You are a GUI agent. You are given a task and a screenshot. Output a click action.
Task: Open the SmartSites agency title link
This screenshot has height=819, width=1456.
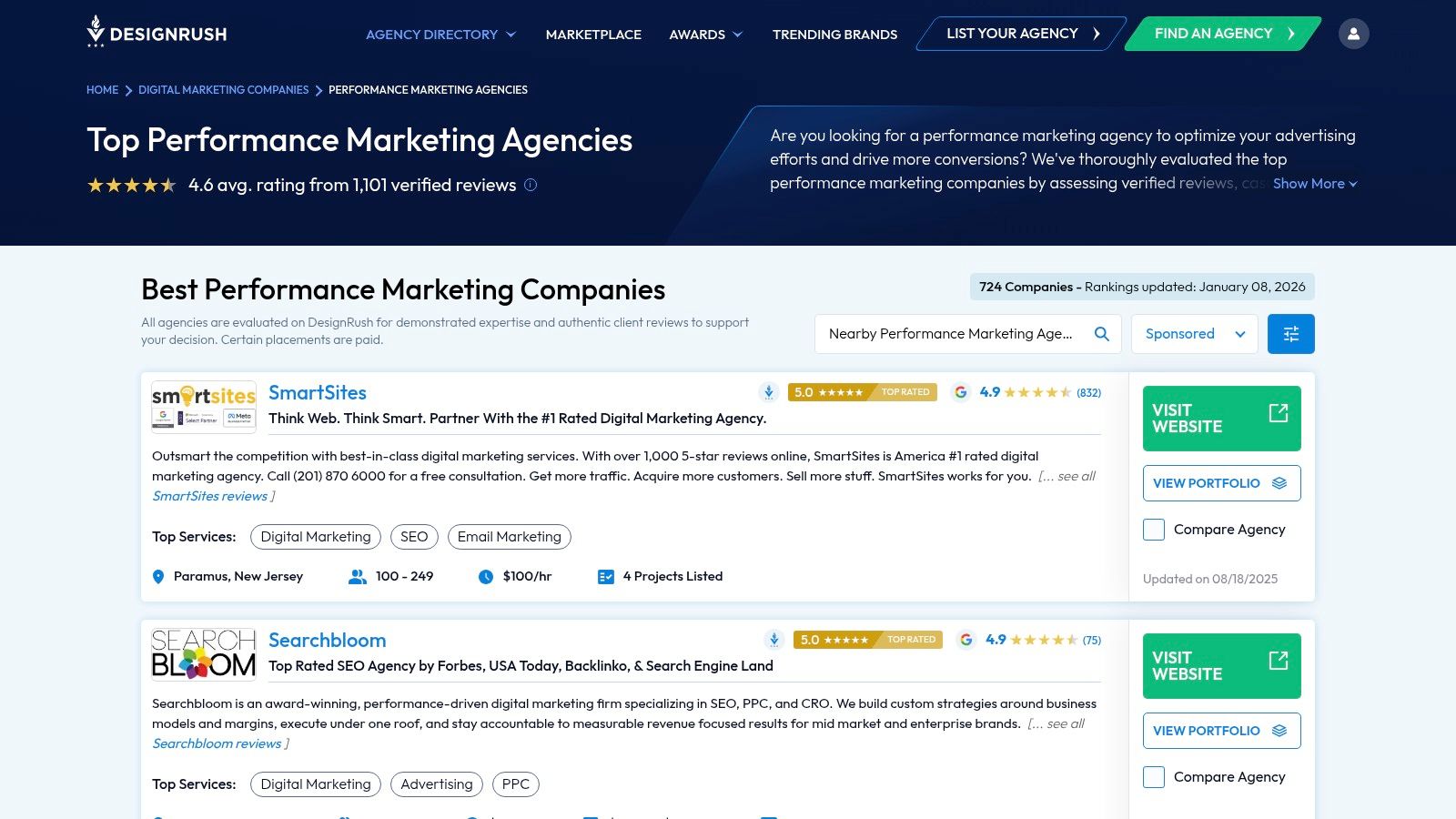pos(318,393)
